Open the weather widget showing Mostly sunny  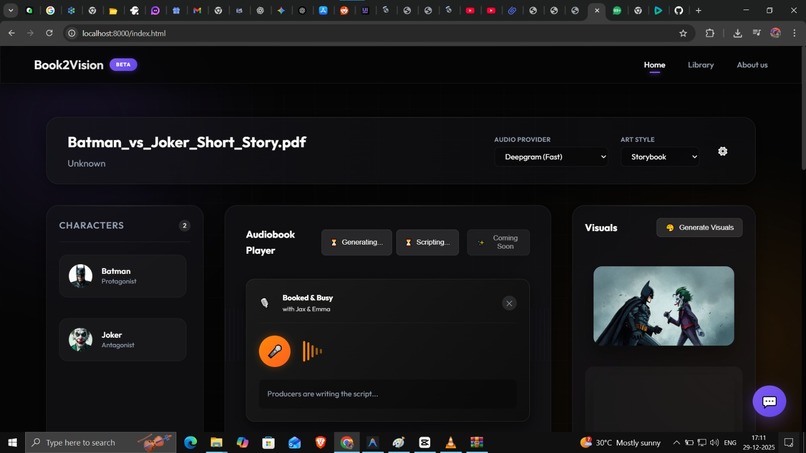[x=620, y=442]
